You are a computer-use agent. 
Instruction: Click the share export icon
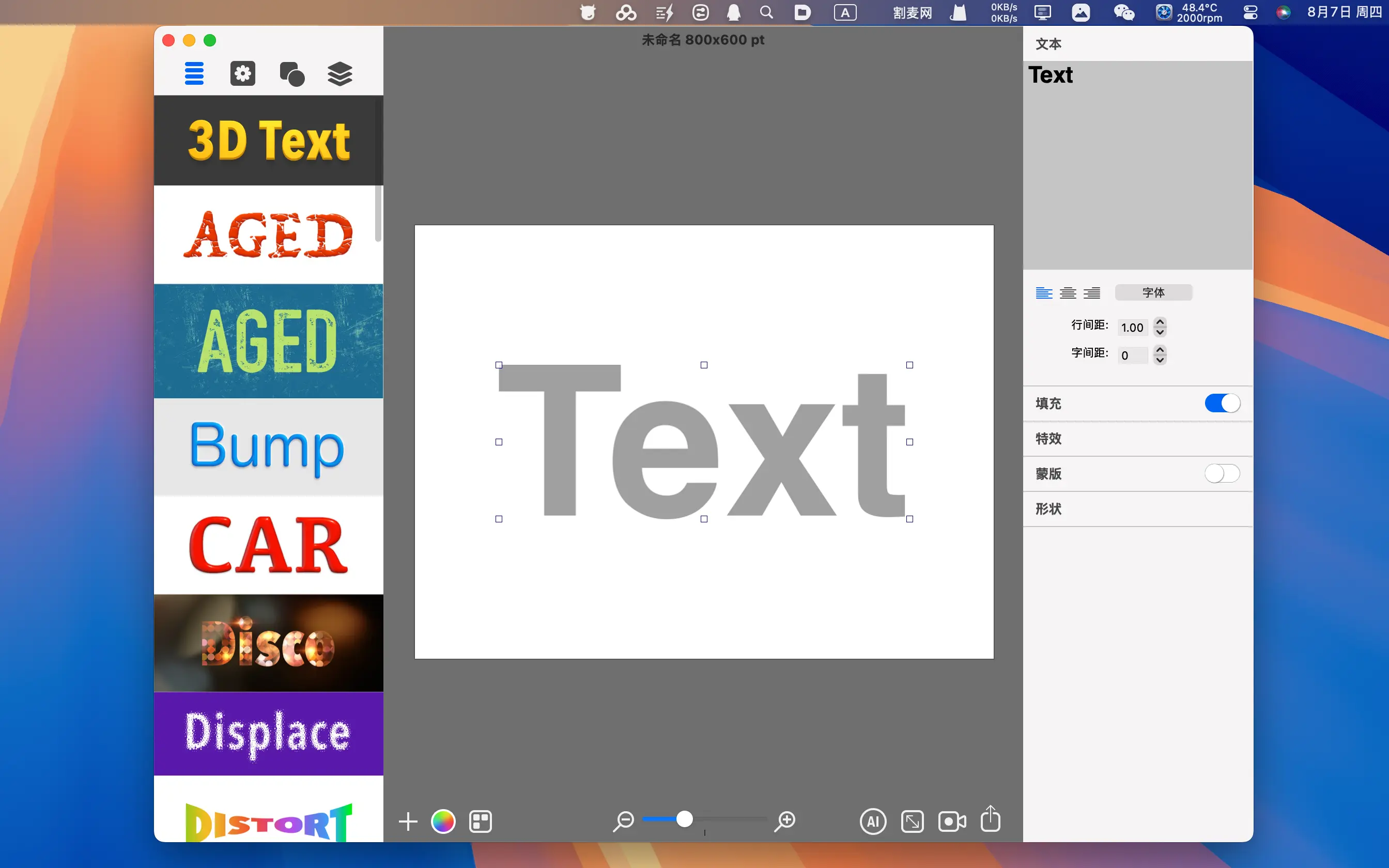pos(991,819)
